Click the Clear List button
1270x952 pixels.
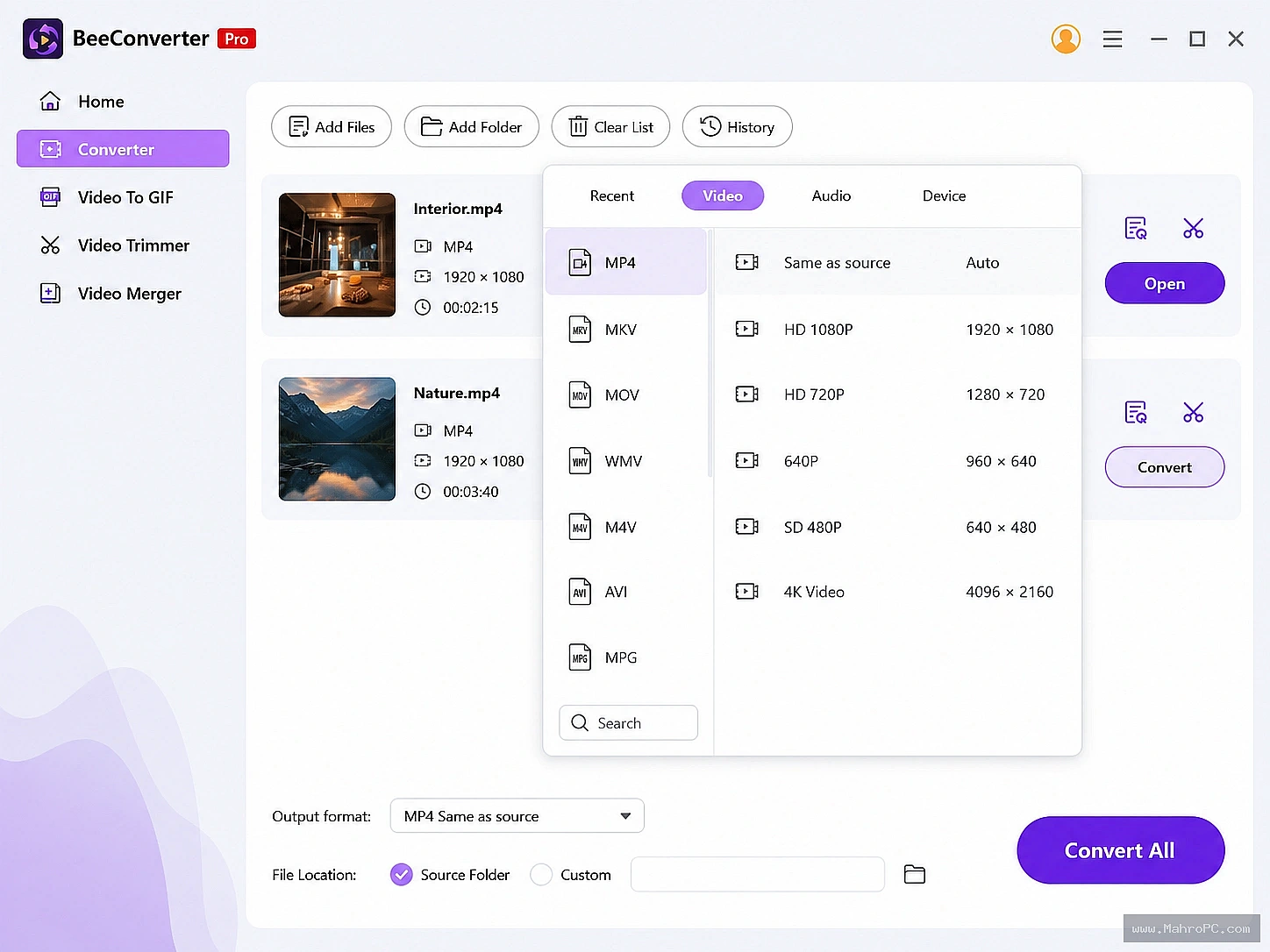pyautogui.click(x=610, y=127)
